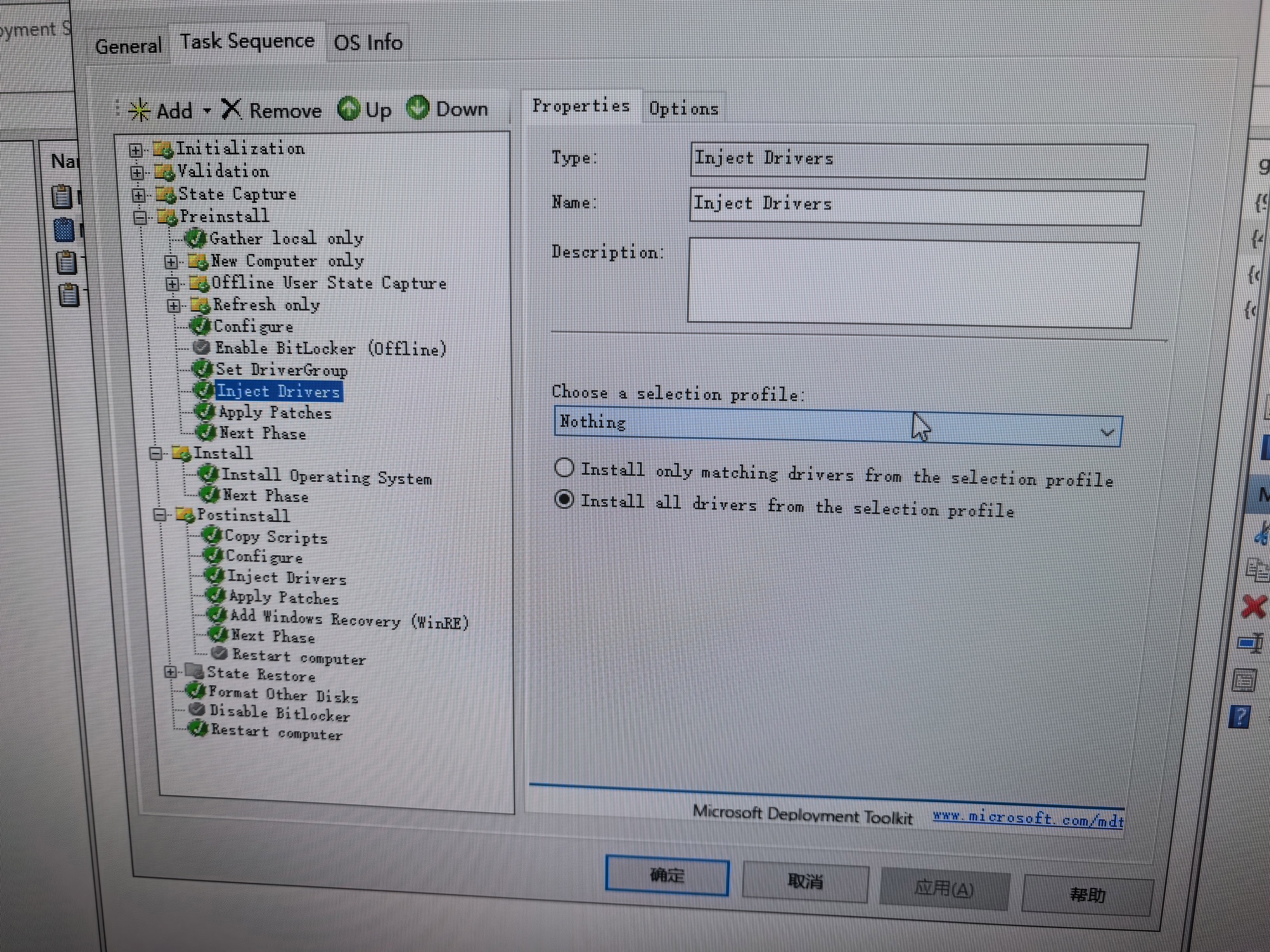The image size is (1270, 952).
Task: Expand the Initialization group
Action: tap(136, 150)
